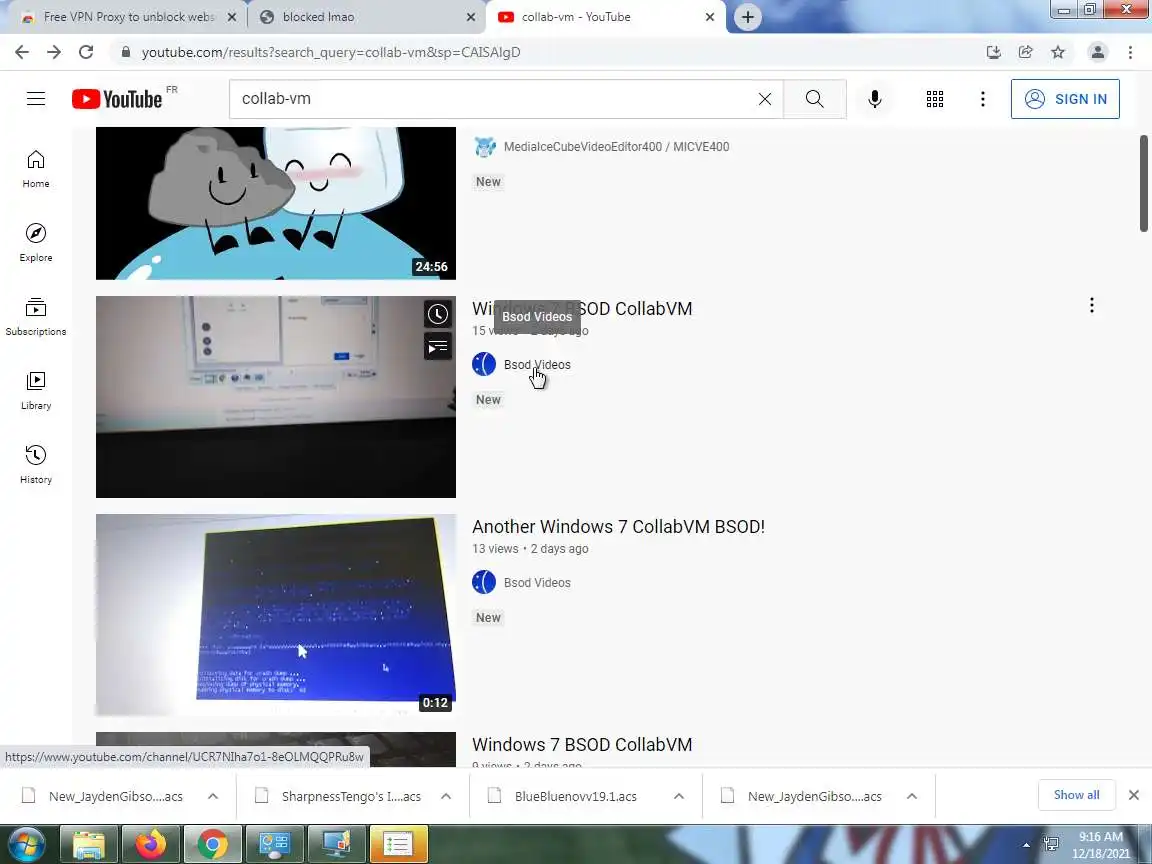Start voice search with microphone icon
The width and height of the screenshot is (1152, 864).
(x=874, y=98)
